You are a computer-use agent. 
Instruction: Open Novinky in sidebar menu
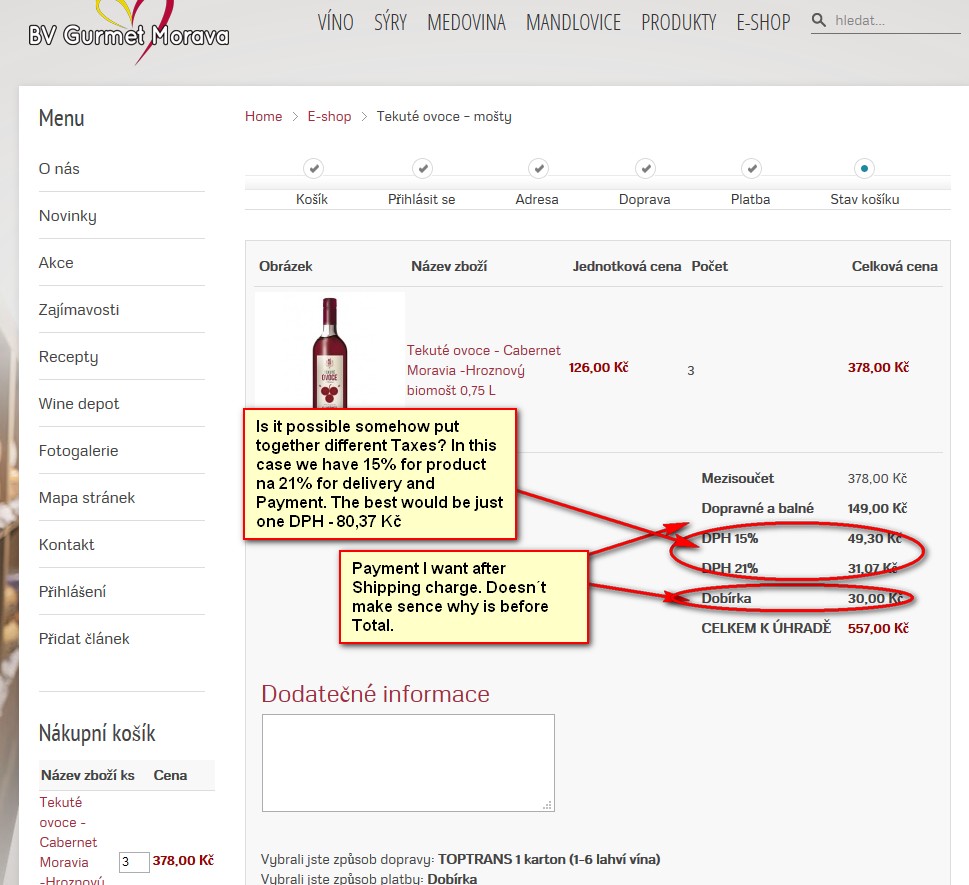click(x=67, y=216)
